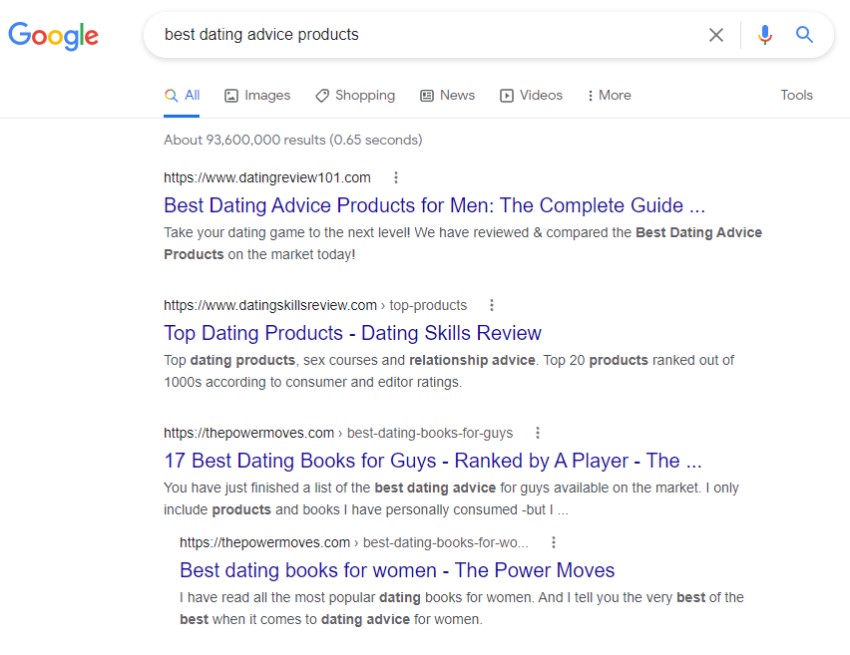
Task: Start voice search with microphone icon
Action: pyautogui.click(x=765, y=35)
